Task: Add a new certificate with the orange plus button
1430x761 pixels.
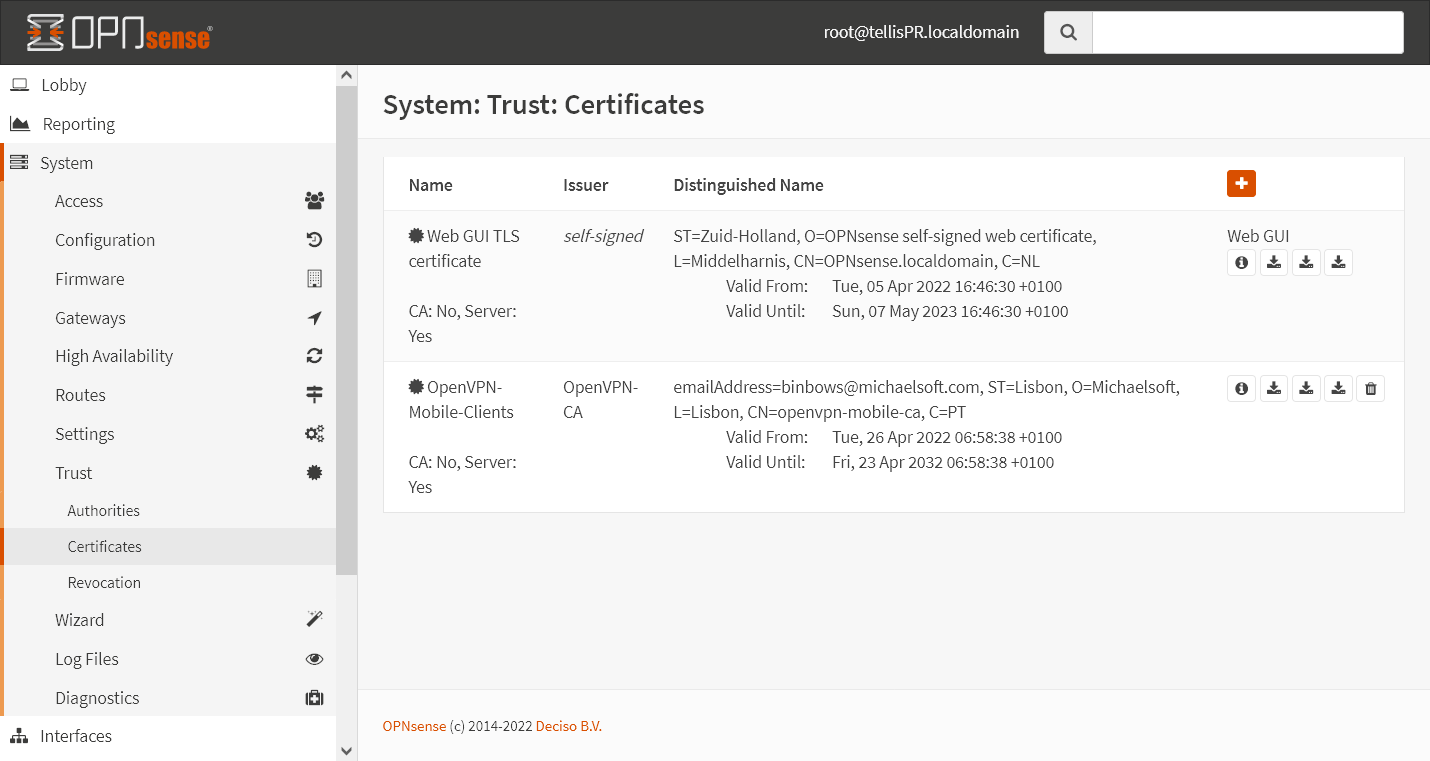Action: pyautogui.click(x=1241, y=184)
